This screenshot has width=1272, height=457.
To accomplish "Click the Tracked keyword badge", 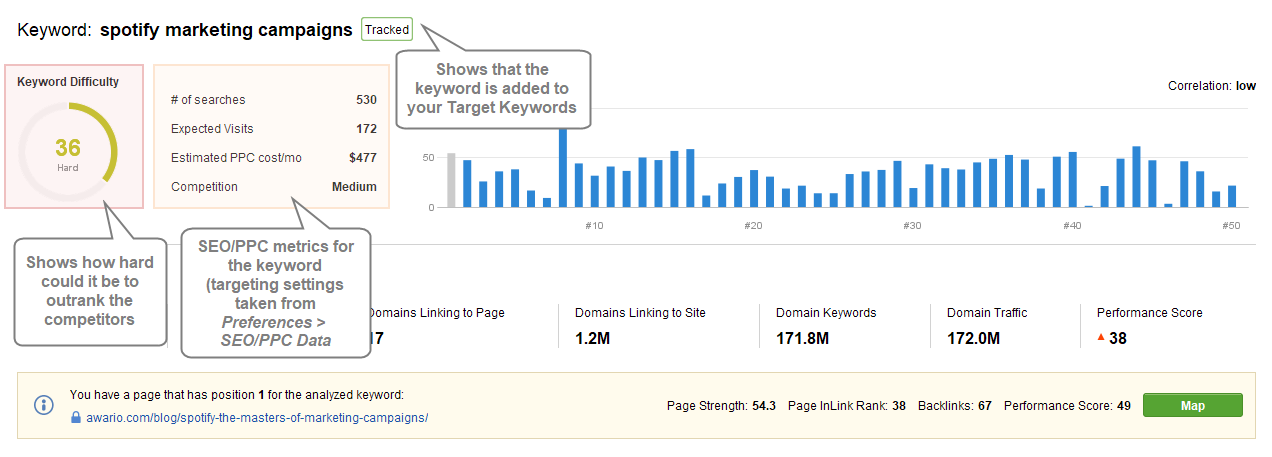I will [x=386, y=29].
